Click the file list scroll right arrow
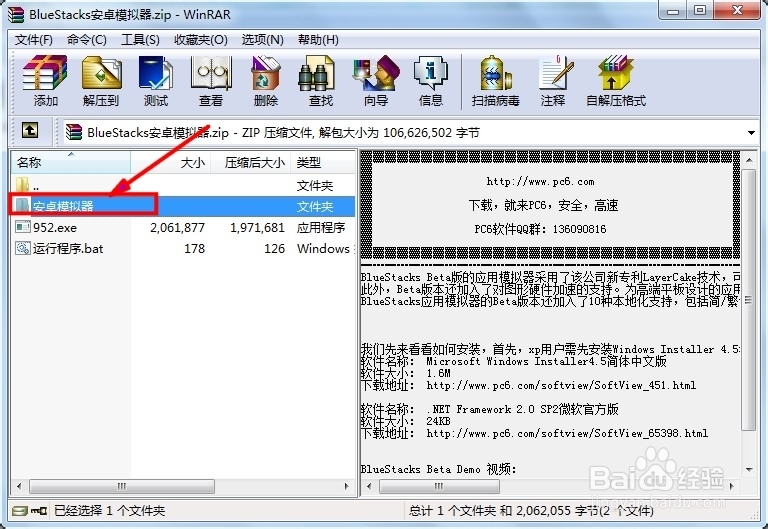The image size is (768, 529). click(347, 486)
